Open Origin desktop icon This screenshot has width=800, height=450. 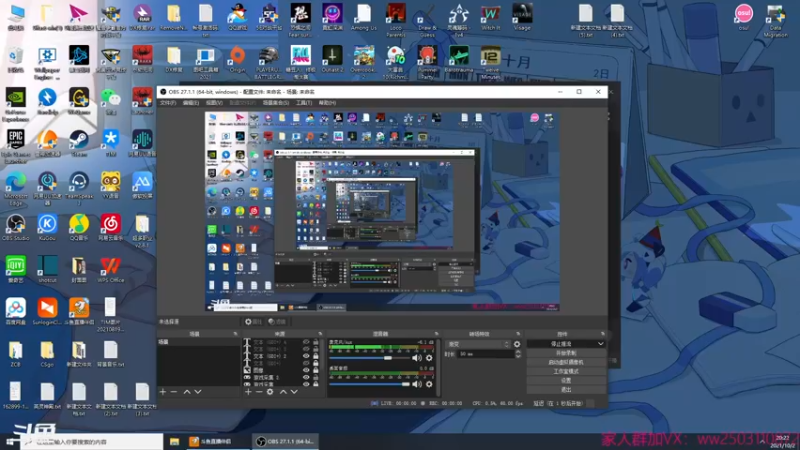tap(237, 59)
